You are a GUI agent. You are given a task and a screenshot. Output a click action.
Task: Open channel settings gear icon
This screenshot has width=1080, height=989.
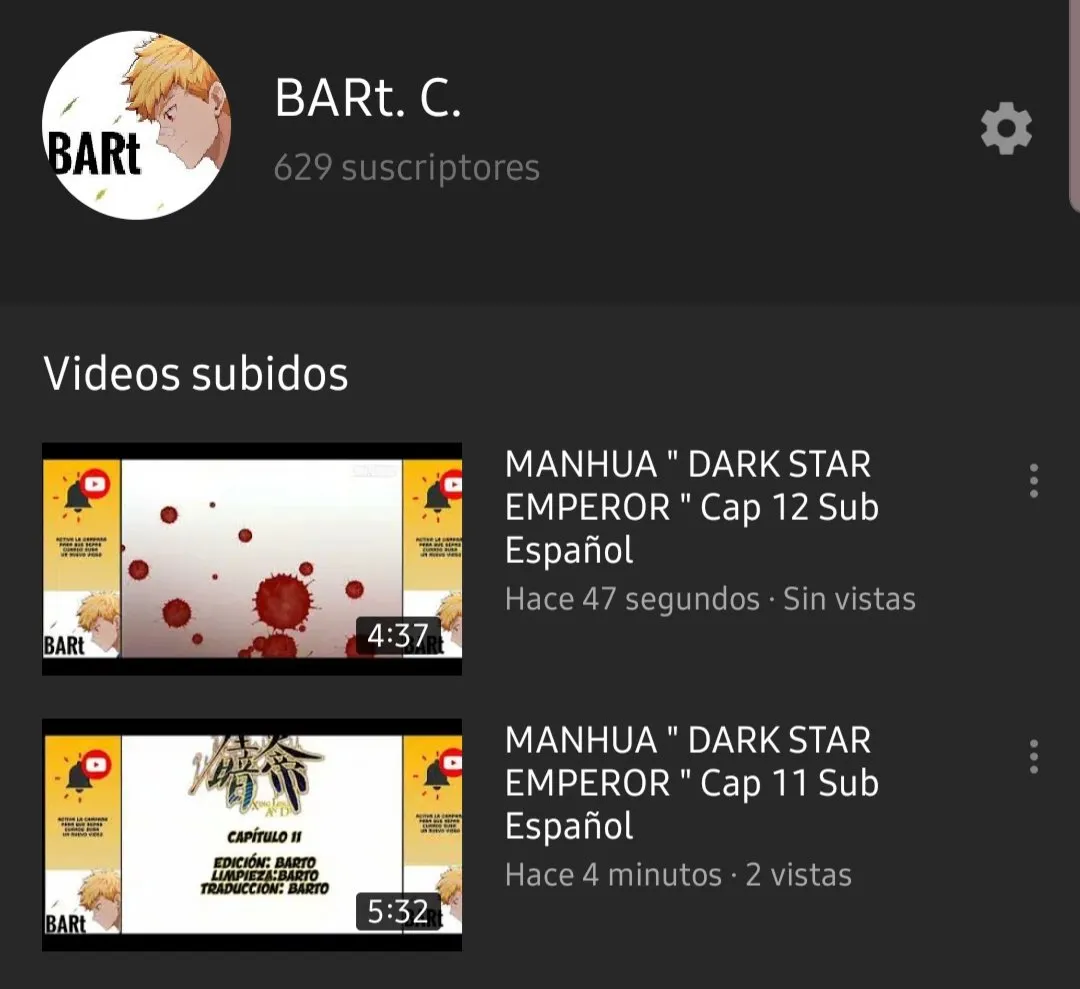coord(1006,128)
